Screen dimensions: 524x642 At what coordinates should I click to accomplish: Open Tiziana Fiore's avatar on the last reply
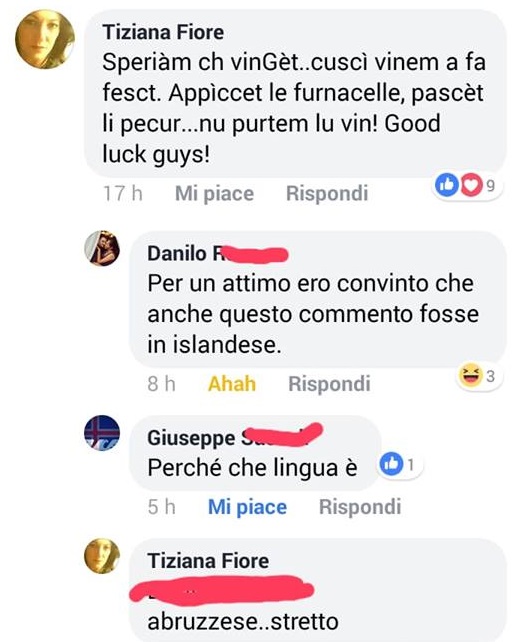click(x=102, y=556)
